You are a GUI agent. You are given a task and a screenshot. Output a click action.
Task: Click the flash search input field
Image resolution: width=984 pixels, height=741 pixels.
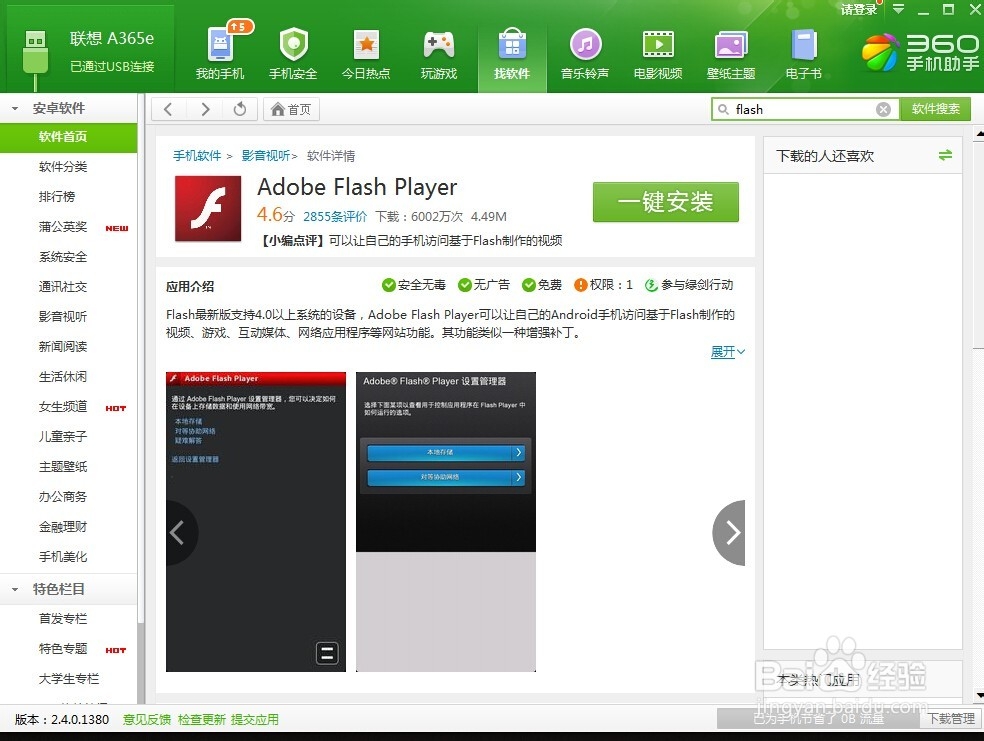[803, 109]
